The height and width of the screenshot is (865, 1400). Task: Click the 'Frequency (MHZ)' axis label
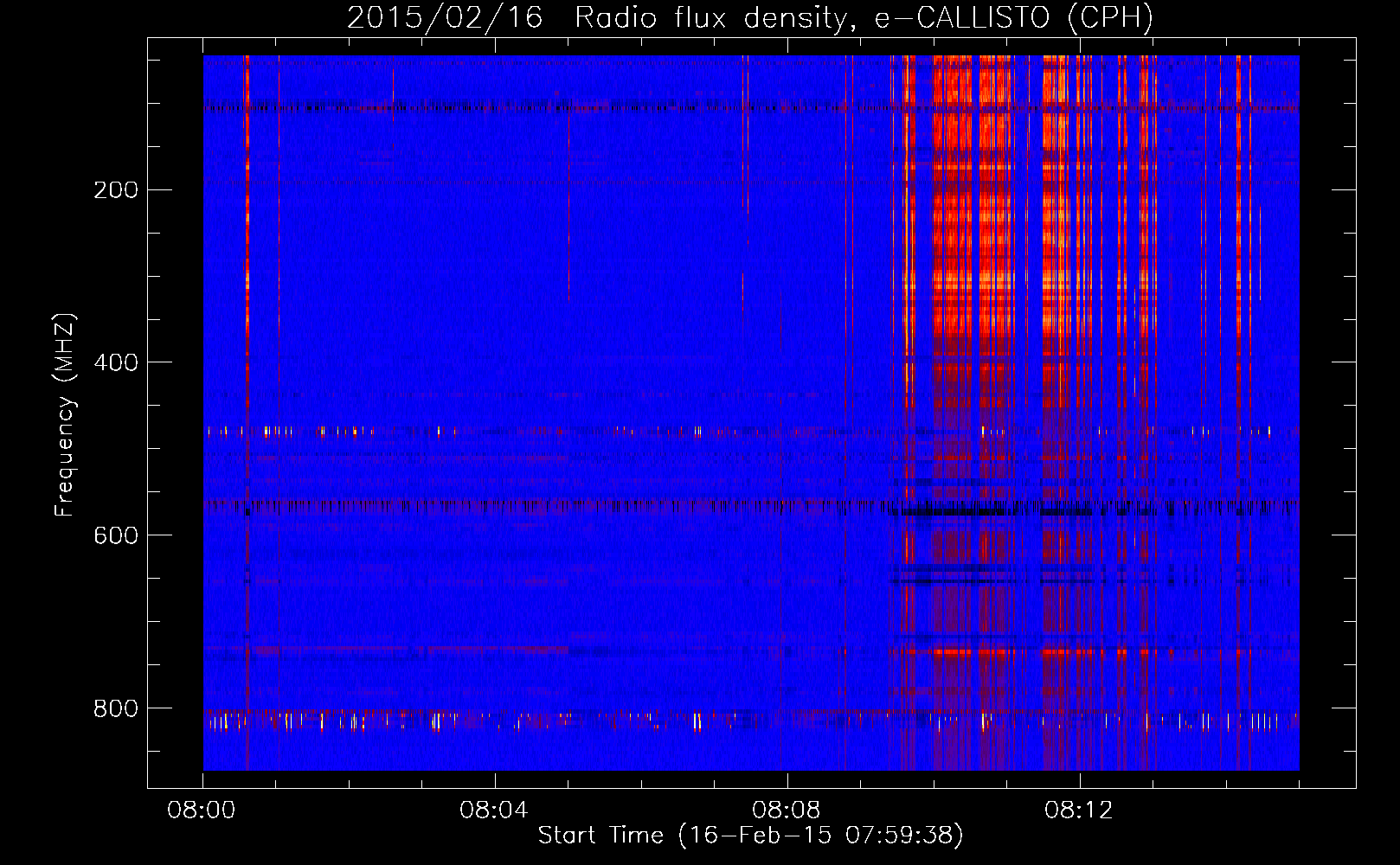65,415
